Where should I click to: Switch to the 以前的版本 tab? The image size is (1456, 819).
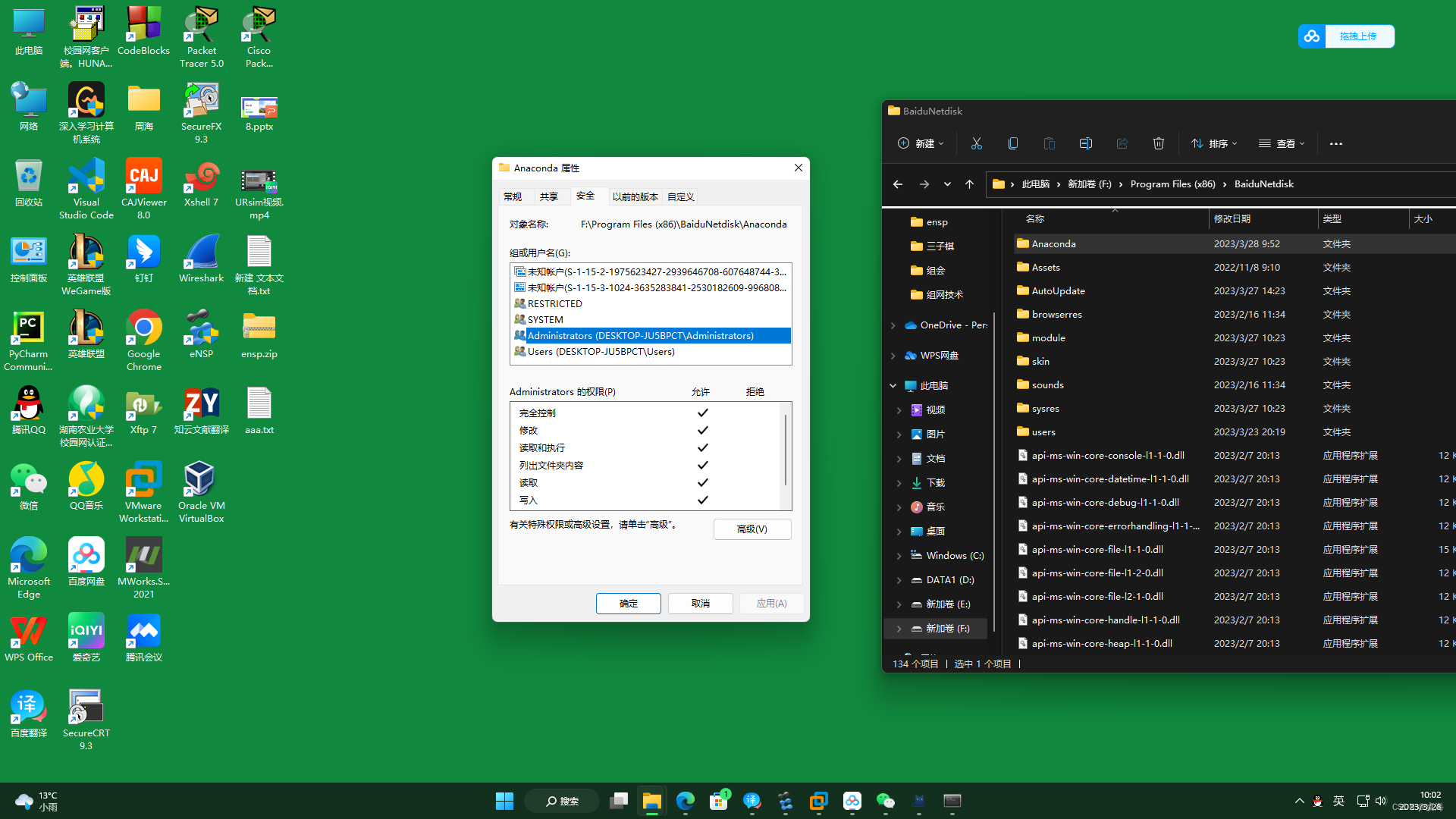coord(635,196)
